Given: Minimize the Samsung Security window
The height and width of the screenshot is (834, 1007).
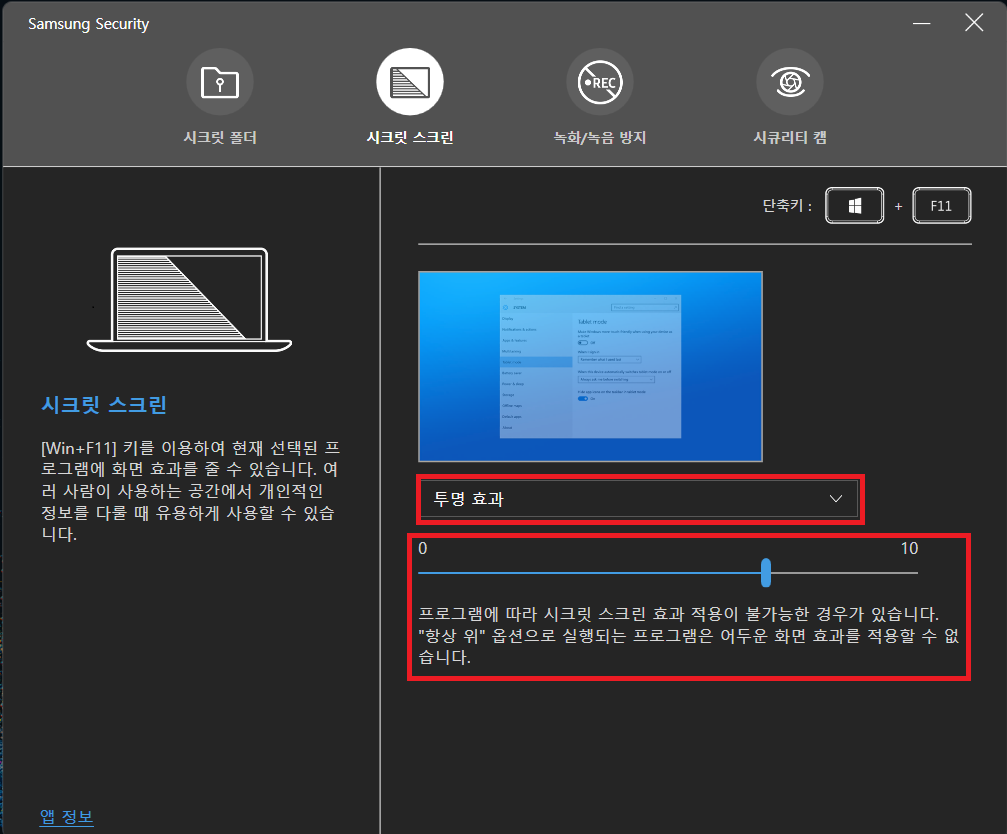Looking at the screenshot, I should (x=922, y=23).
